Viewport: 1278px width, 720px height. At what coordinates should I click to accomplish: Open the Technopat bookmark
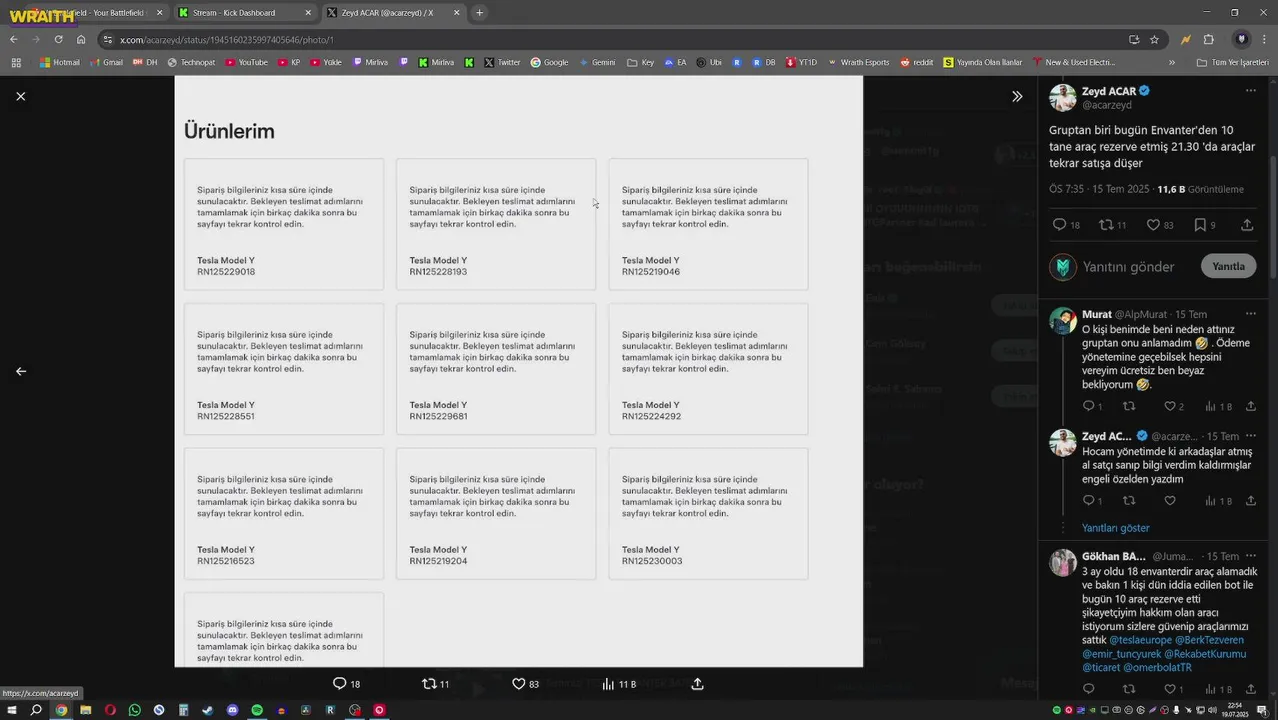point(191,62)
